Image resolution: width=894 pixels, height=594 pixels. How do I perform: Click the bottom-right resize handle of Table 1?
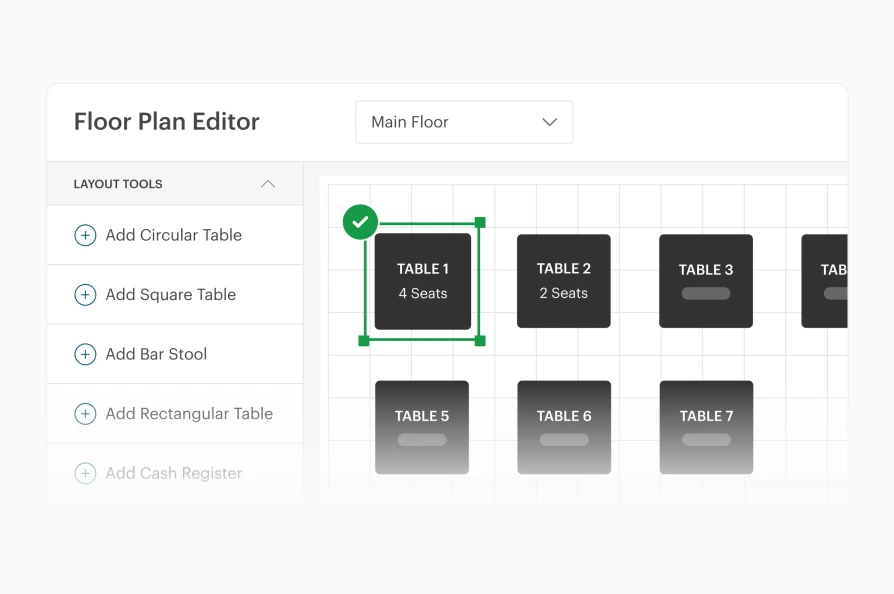480,341
